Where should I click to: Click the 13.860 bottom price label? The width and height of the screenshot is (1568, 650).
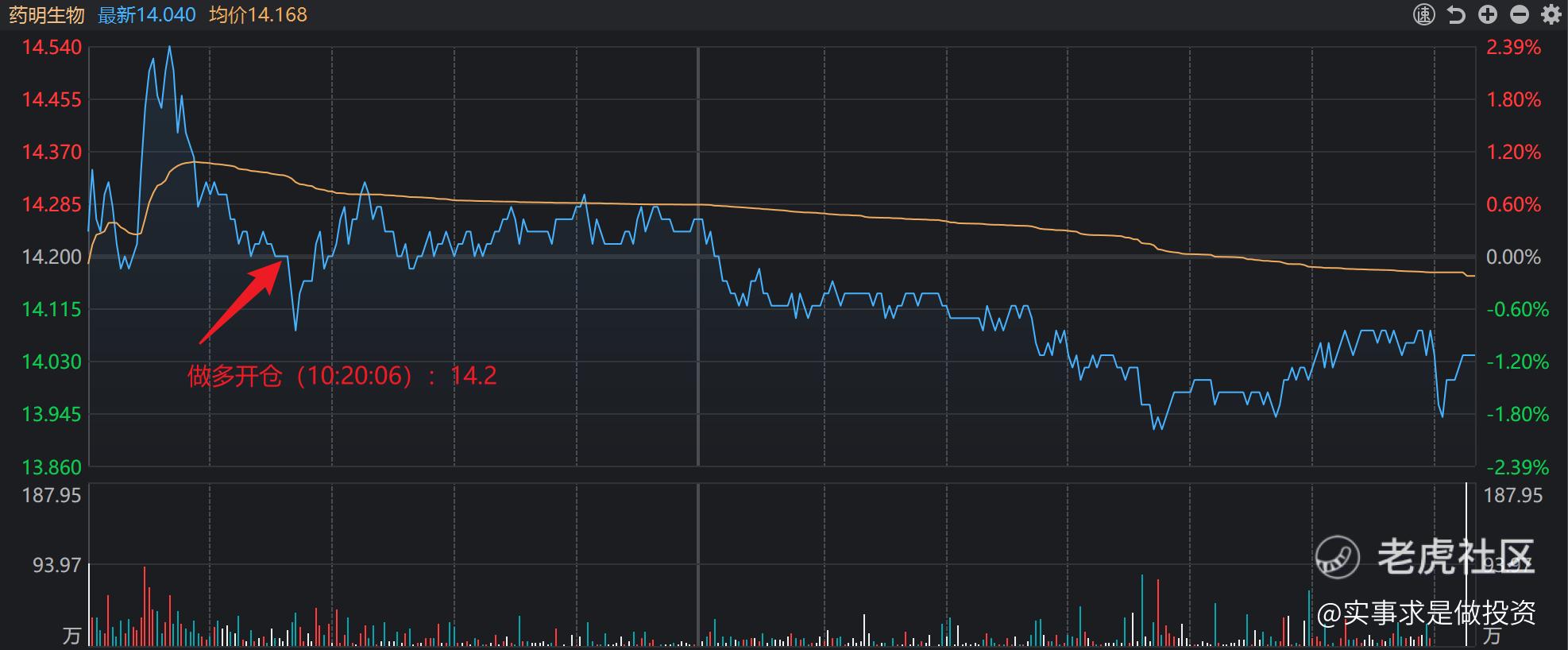coord(52,466)
